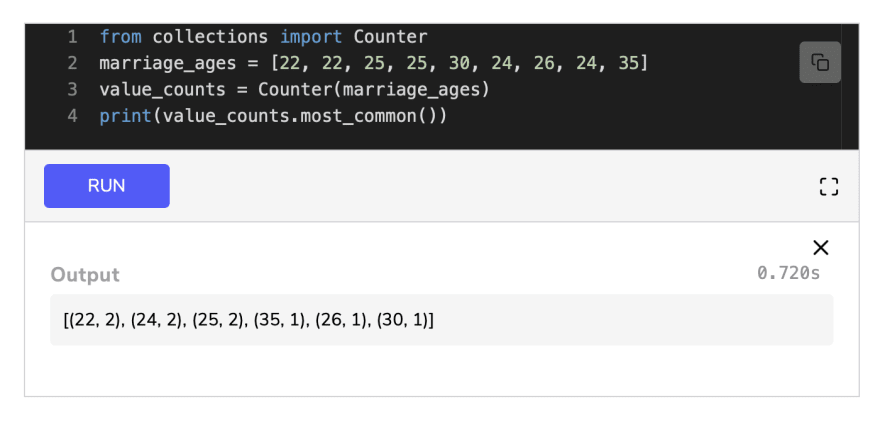The height and width of the screenshot is (421, 880).
Task: Click line number 3 in the gutter
Action: (72, 90)
